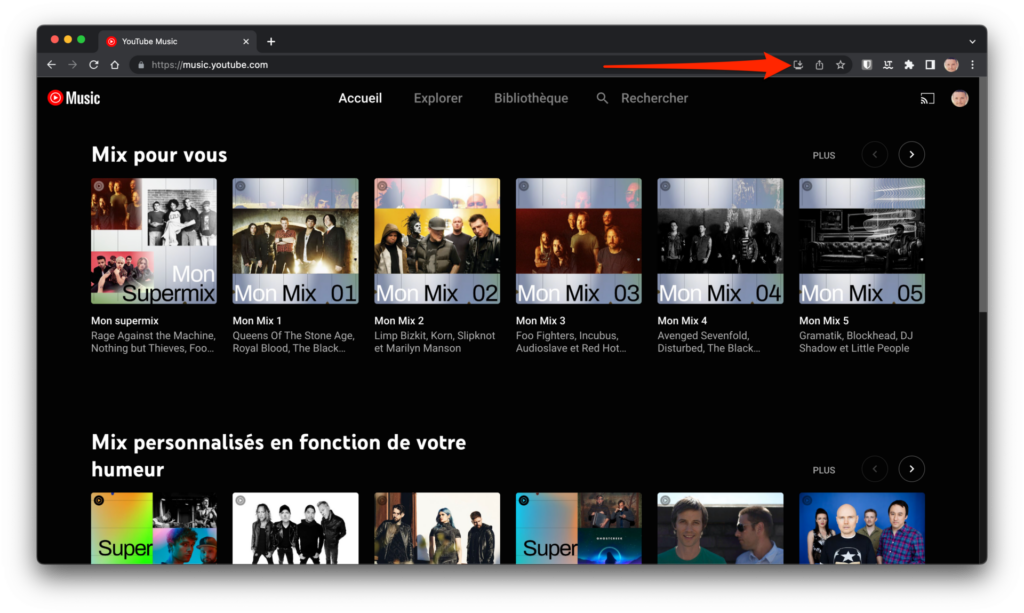
Task: Click PLUS next to Mix personnalisés section
Action: pyautogui.click(x=824, y=470)
